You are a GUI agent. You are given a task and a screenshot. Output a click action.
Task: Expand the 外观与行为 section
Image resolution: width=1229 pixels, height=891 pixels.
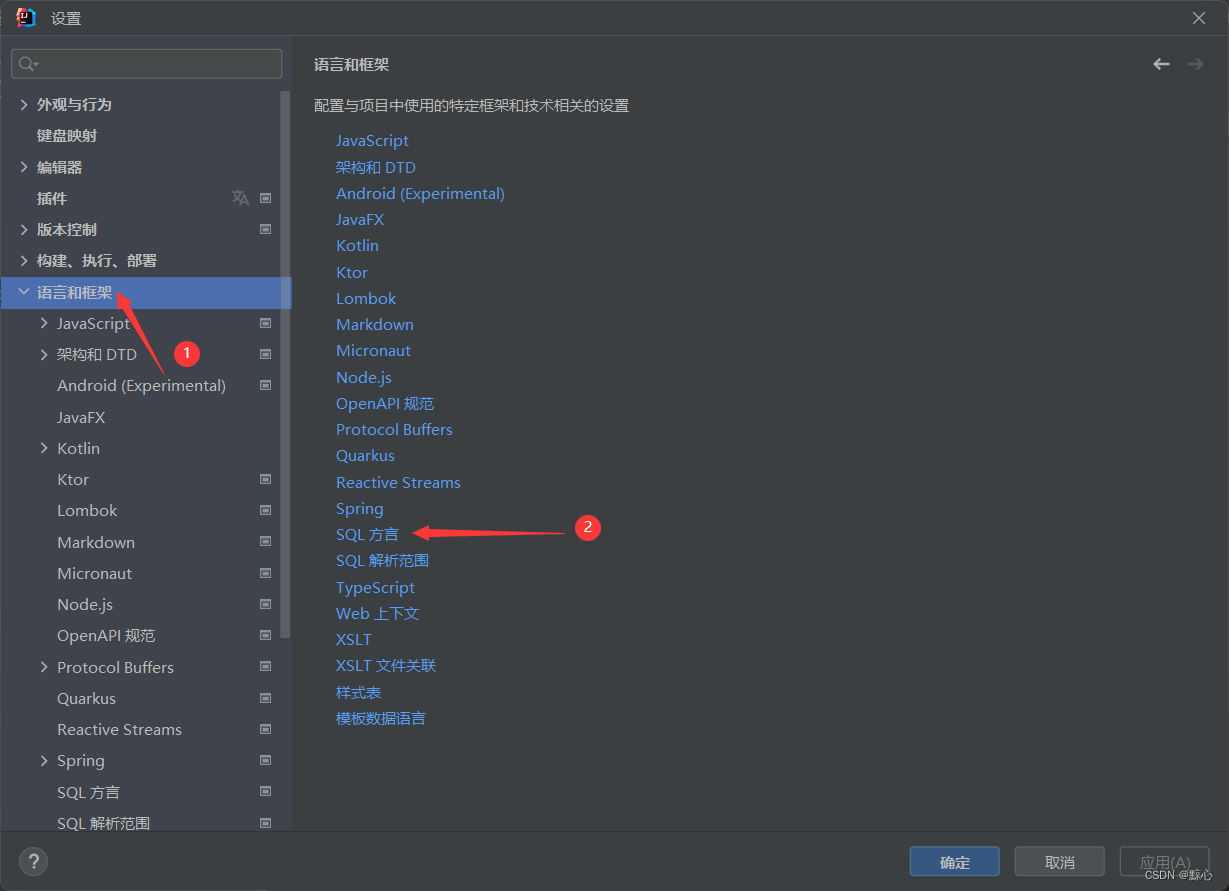pos(24,104)
